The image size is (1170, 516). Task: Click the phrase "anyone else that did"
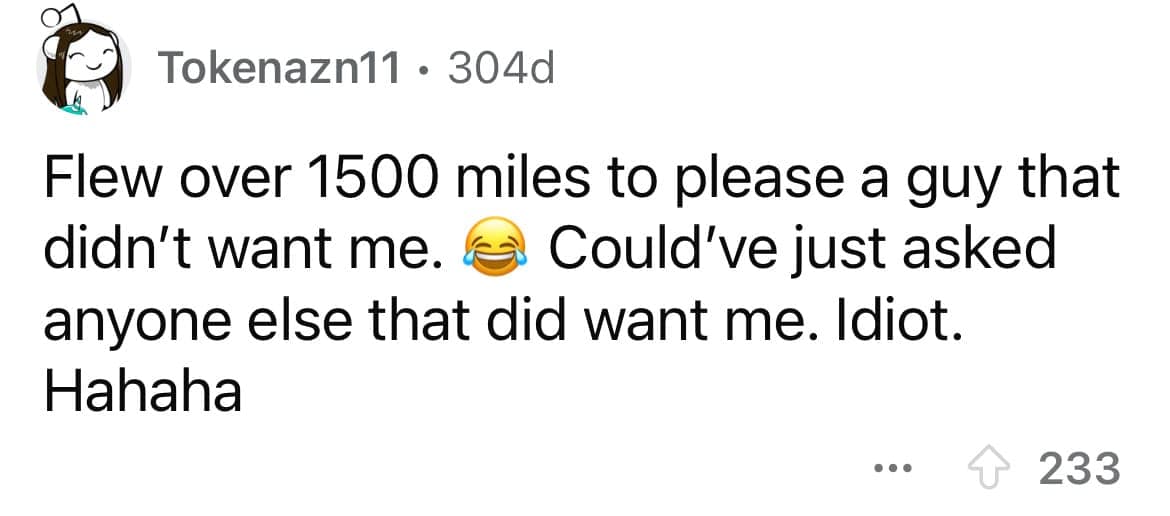(x=305, y=317)
